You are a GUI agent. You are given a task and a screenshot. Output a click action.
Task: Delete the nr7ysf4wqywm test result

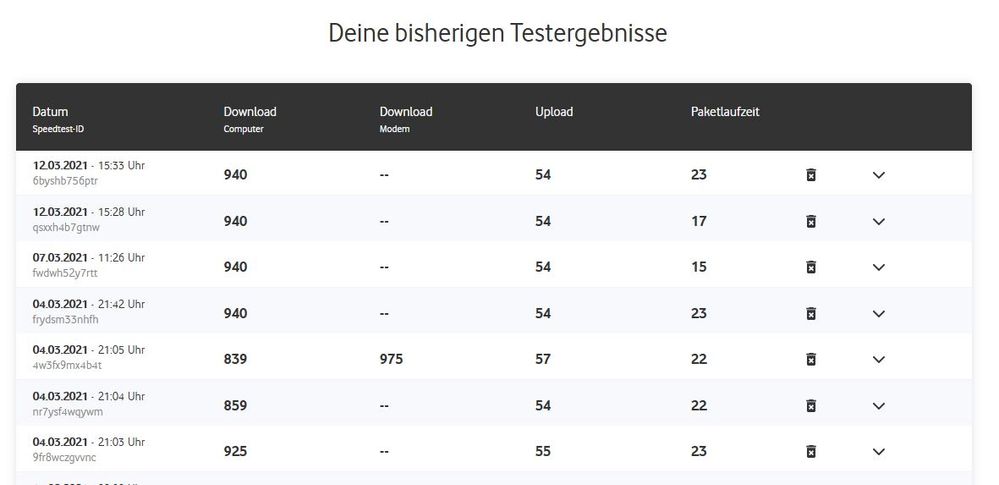pyautogui.click(x=811, y=405)
